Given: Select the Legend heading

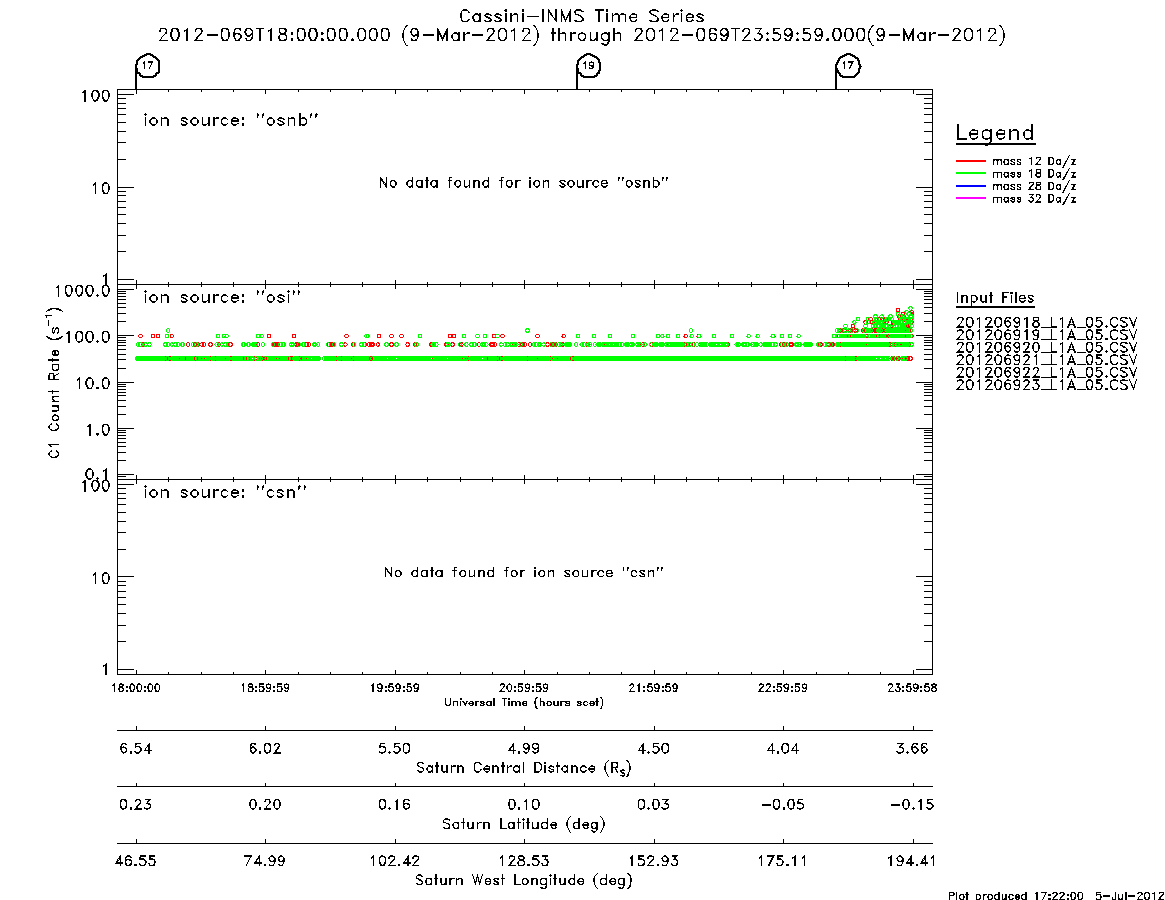Looking at the screenshot, I should (x=995, y=133).
